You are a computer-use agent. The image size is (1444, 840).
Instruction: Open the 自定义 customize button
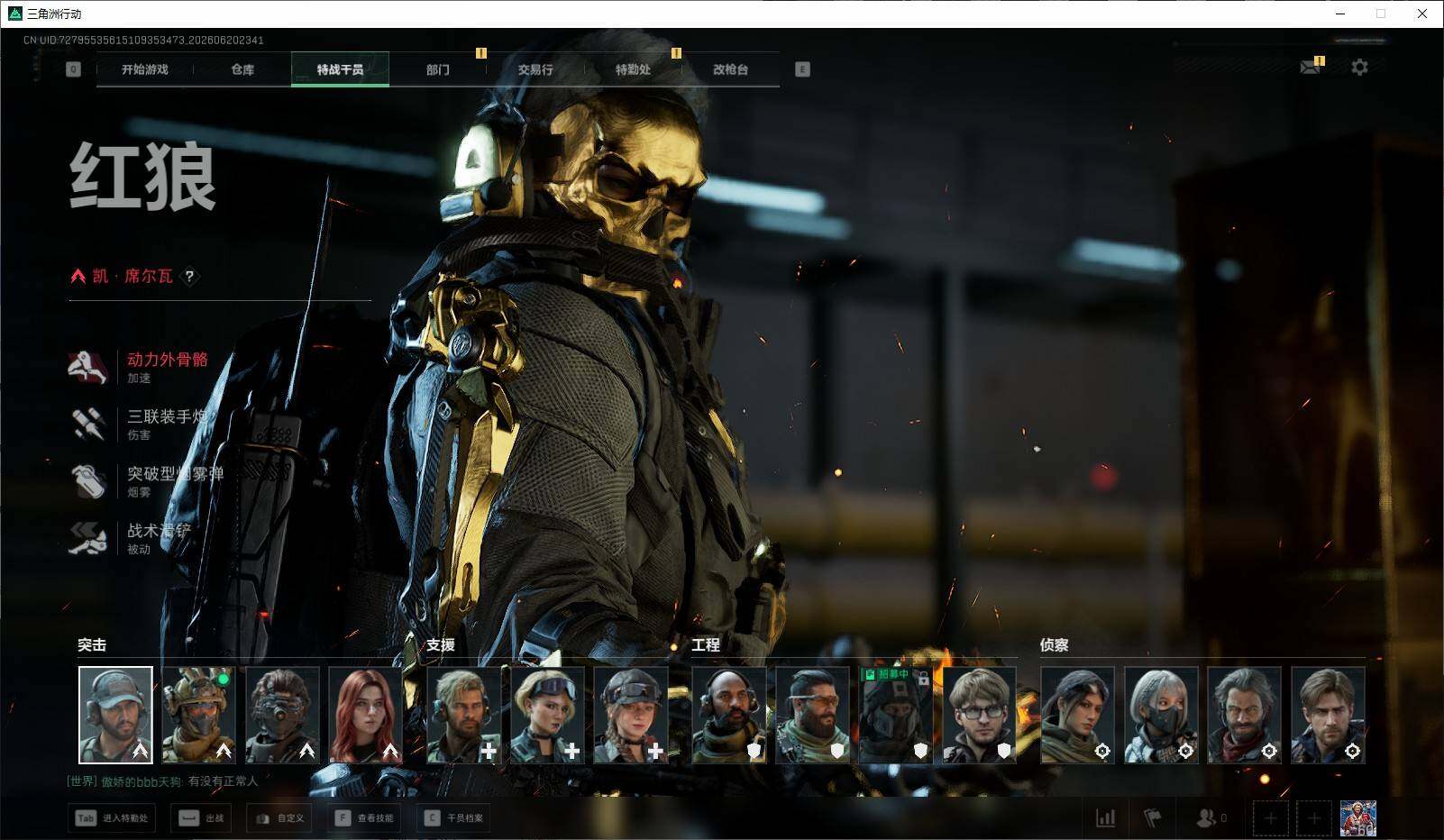pos(279,818)
